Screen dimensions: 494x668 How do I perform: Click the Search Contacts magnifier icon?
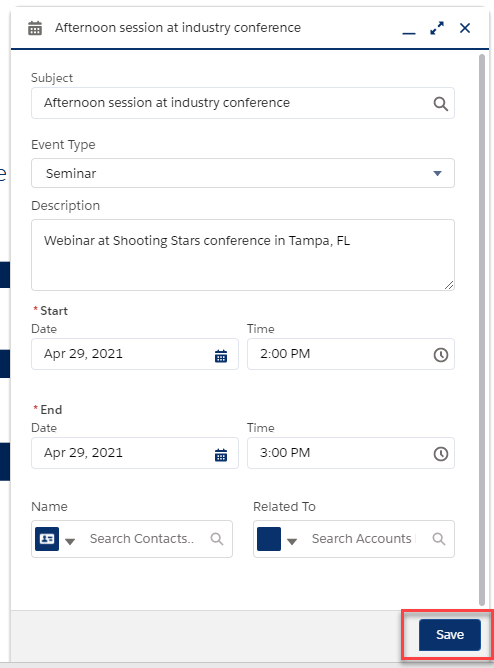tap(217, 539)
